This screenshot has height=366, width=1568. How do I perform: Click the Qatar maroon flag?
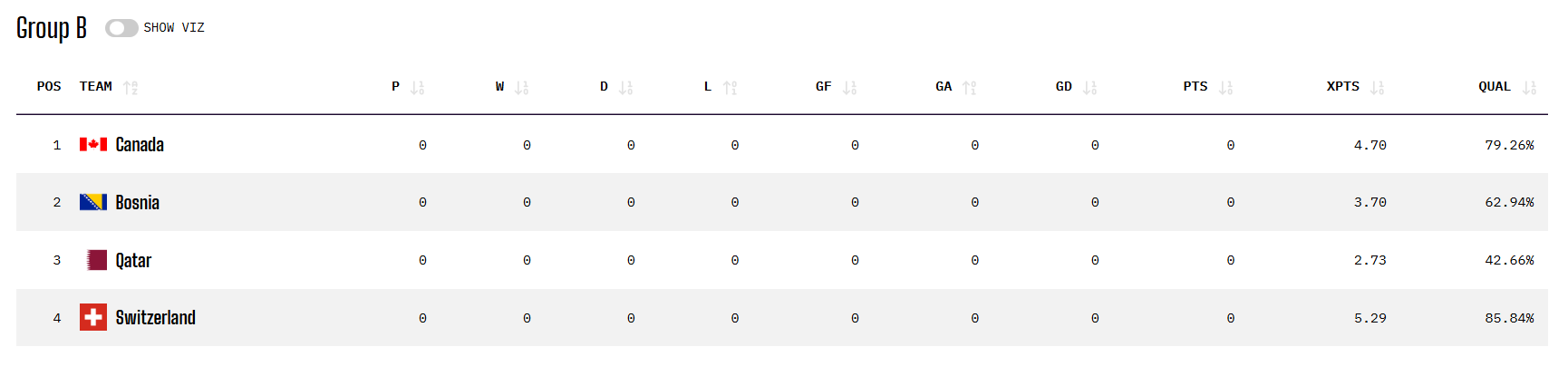tap(96, 260)
